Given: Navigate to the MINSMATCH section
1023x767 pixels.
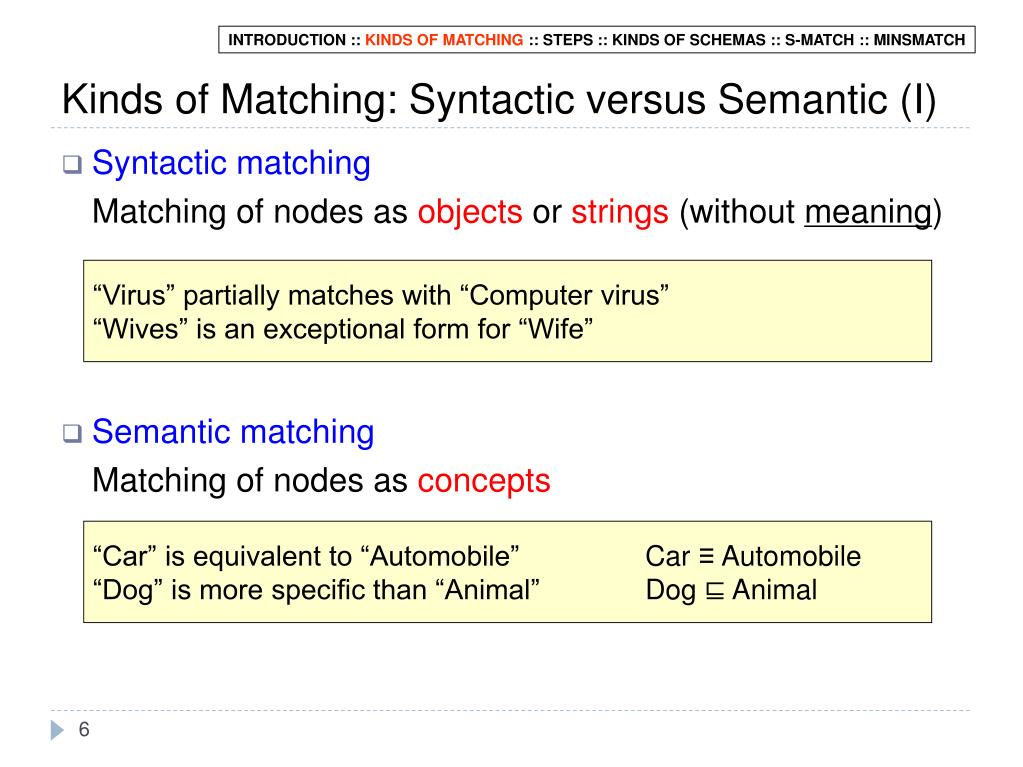Looking at the screenshot, I should 919,41.
